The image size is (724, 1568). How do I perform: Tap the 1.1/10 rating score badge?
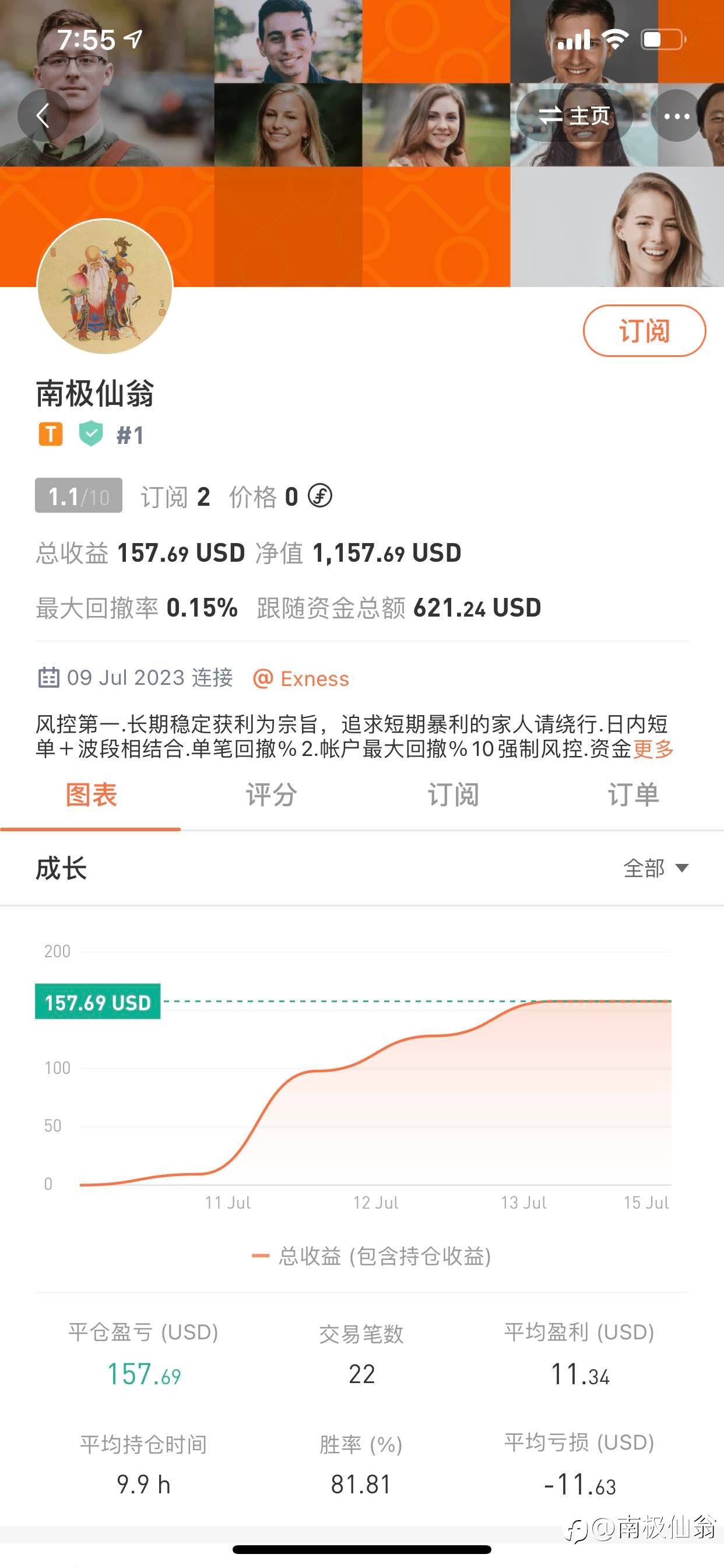tap(79, 496)
